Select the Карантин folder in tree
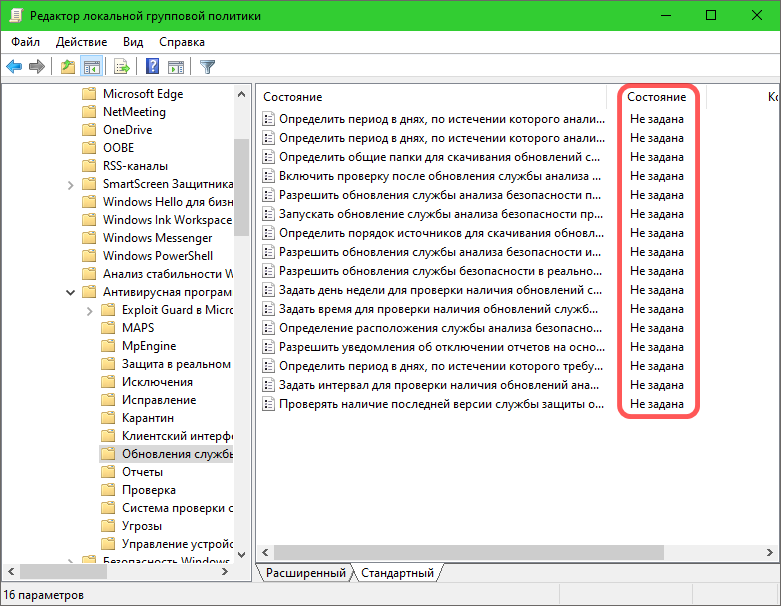This screenshot has height=606, width=781. [147, 418]
